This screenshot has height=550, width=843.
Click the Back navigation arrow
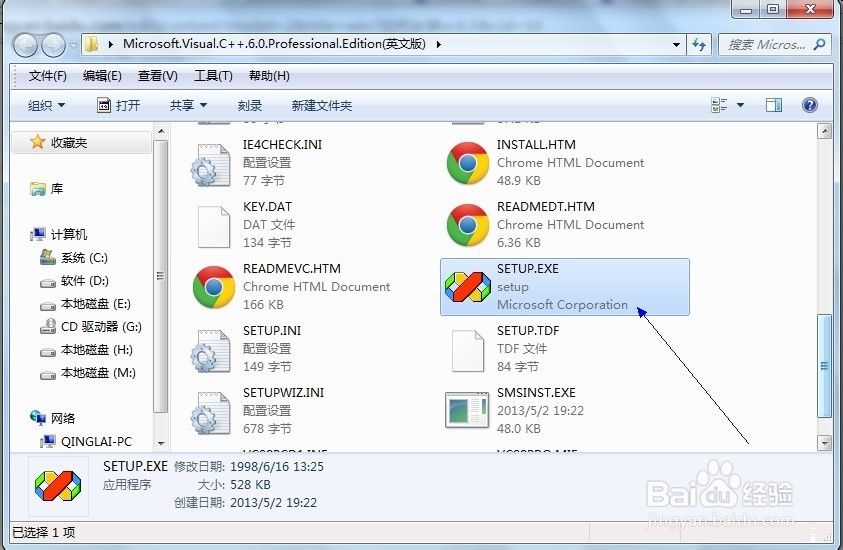pos(25,45)
